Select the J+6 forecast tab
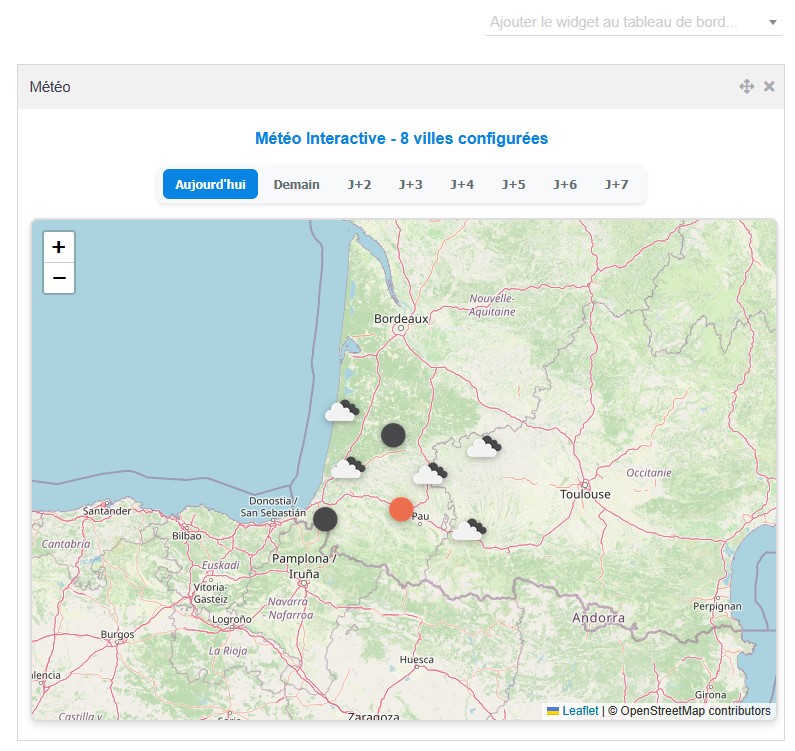 click(x=565, y=184)
